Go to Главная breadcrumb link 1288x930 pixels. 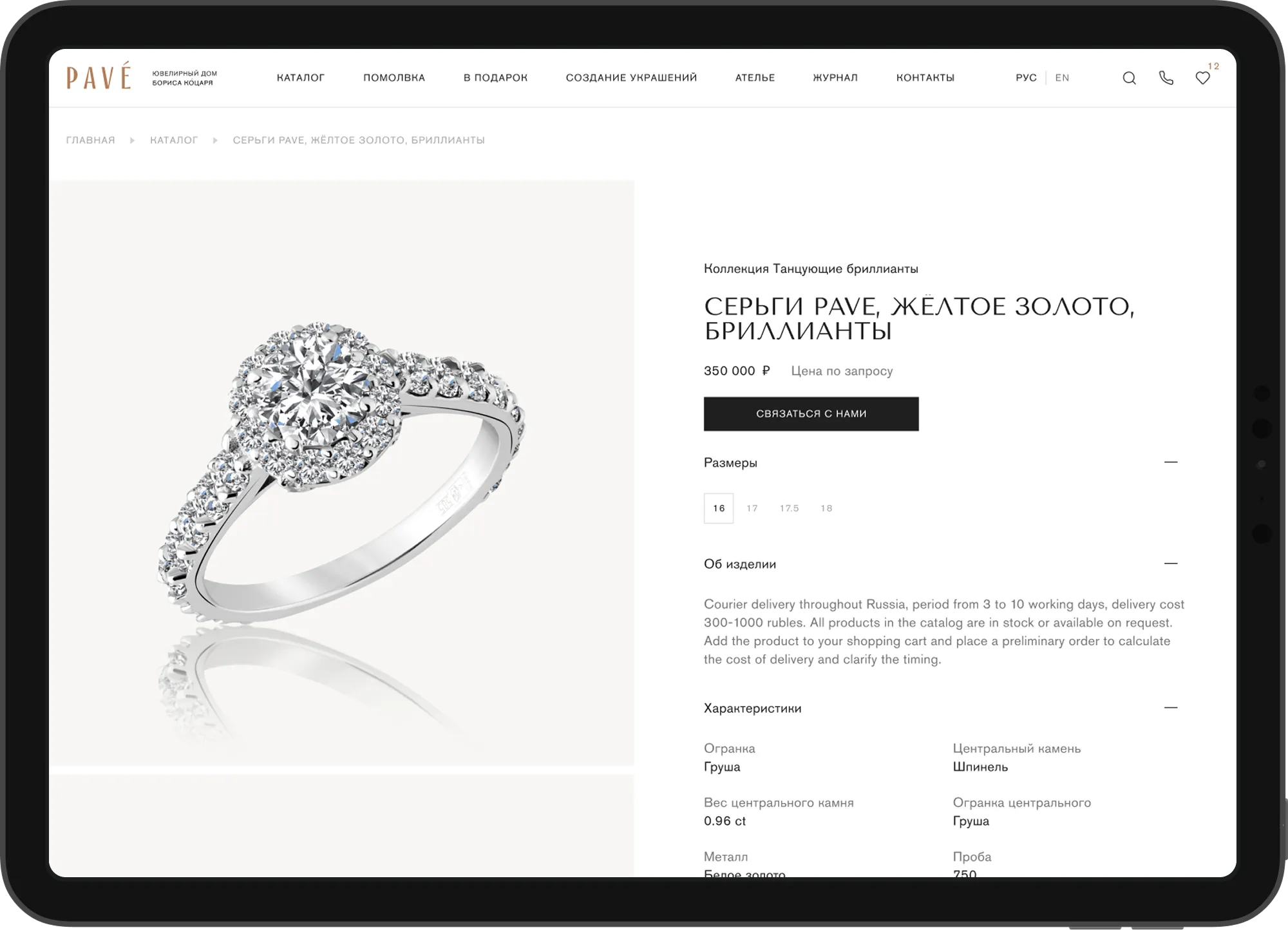pyautogui.click(x=90, y=140)
